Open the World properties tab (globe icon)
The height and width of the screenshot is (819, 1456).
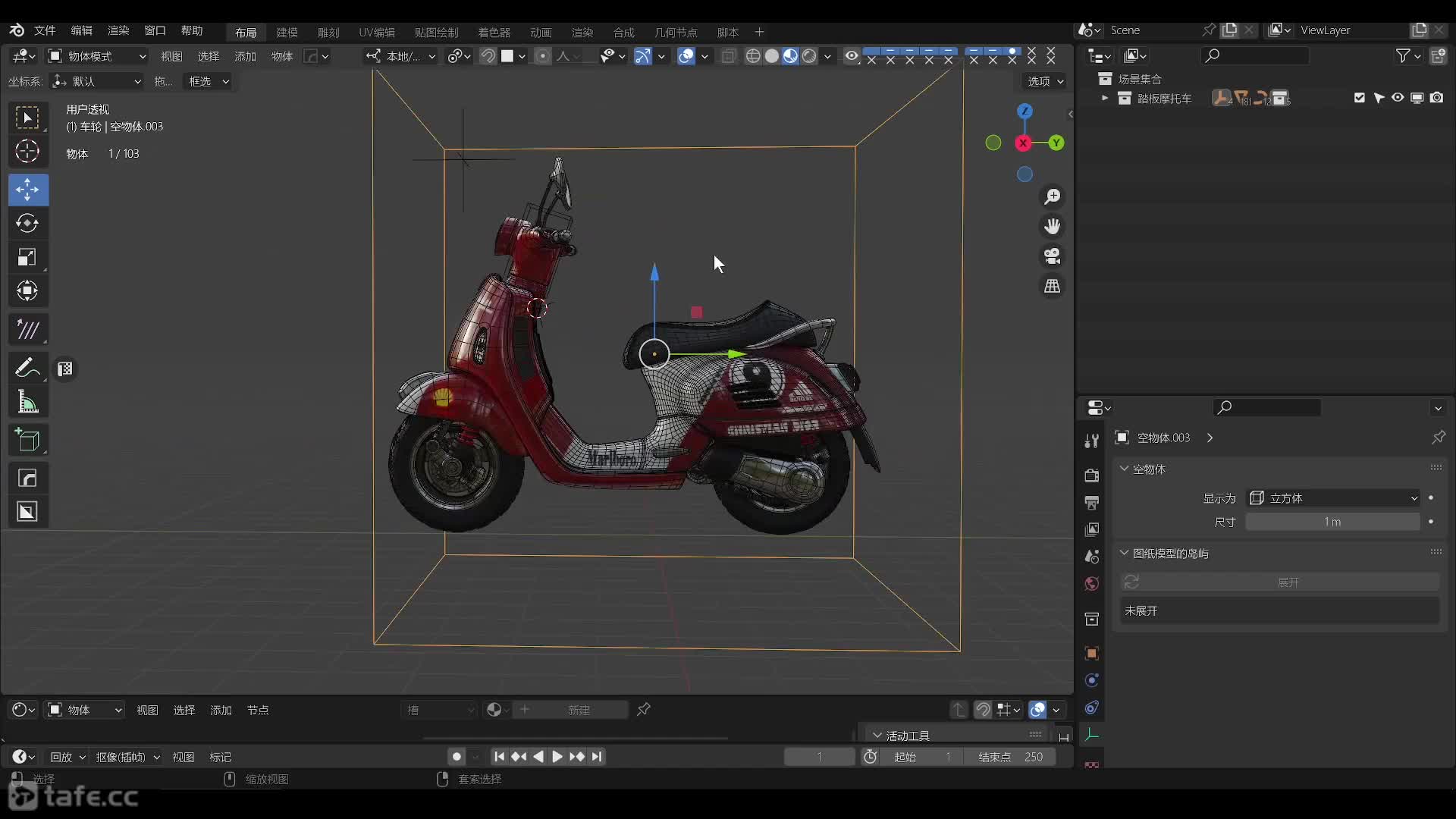(1092, 584)
